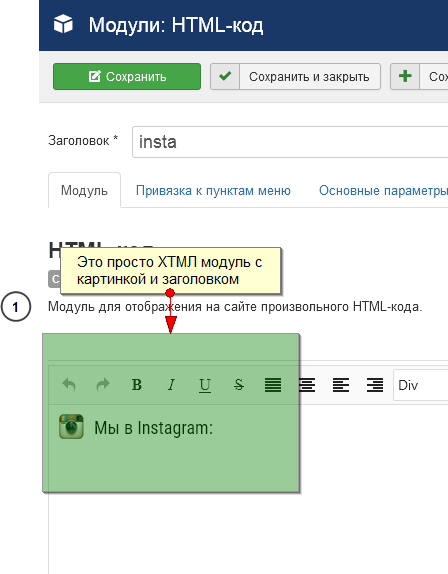448x574 pixels.
Task: Select the Instagram camera image in editor
Action: [x=71, y=426]
